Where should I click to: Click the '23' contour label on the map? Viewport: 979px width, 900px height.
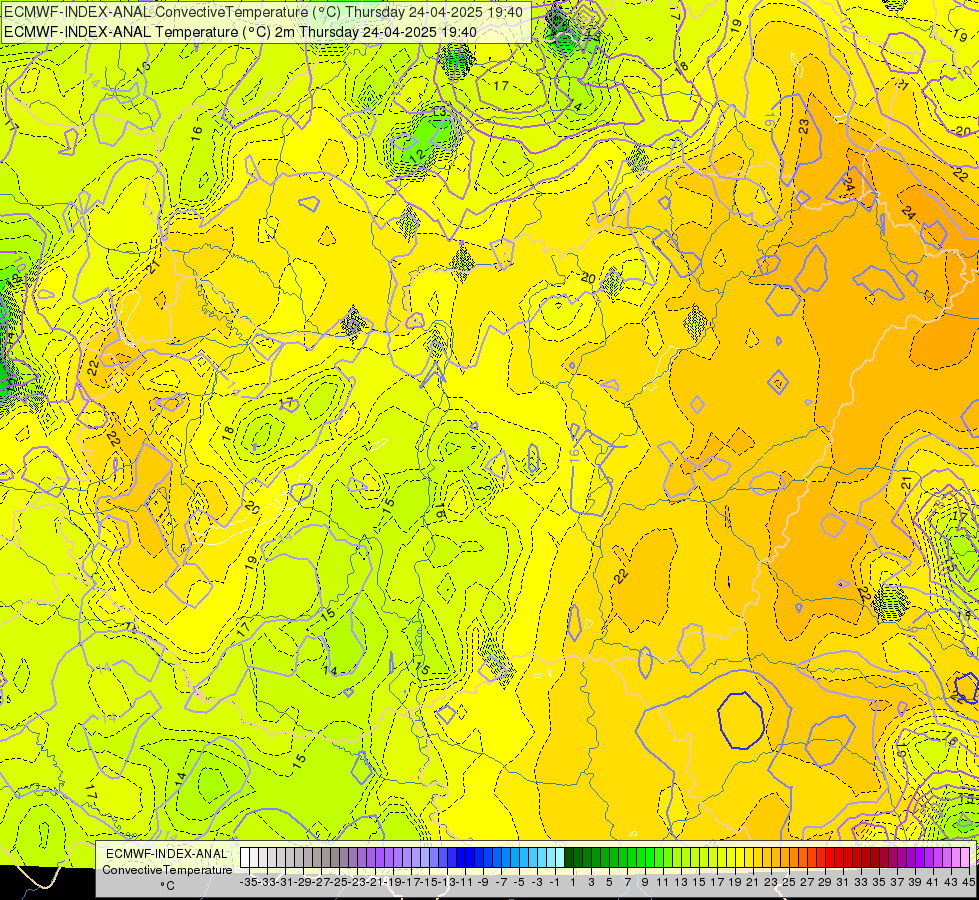804,126
